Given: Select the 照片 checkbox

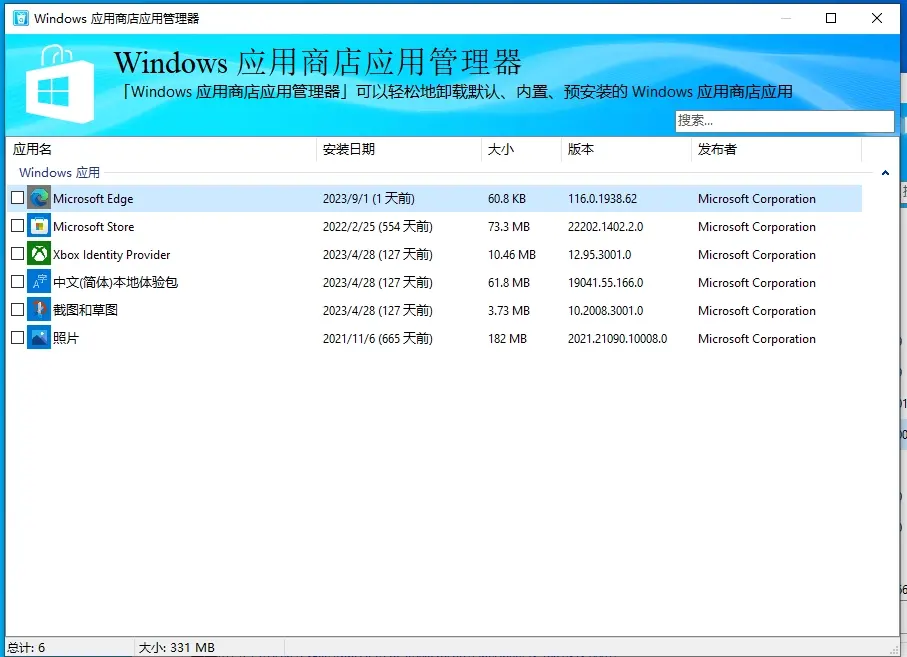Looking at the screenshot, I should point(17,337).
